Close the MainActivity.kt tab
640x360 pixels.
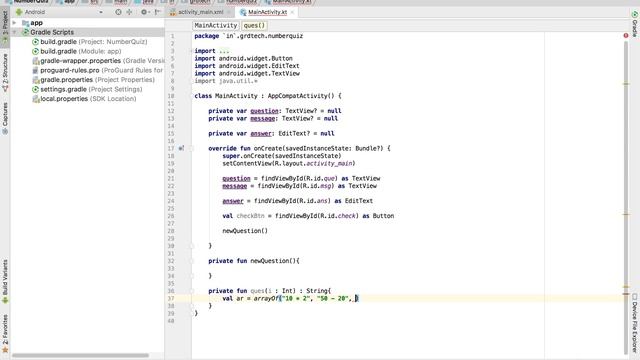click(292, 12)
